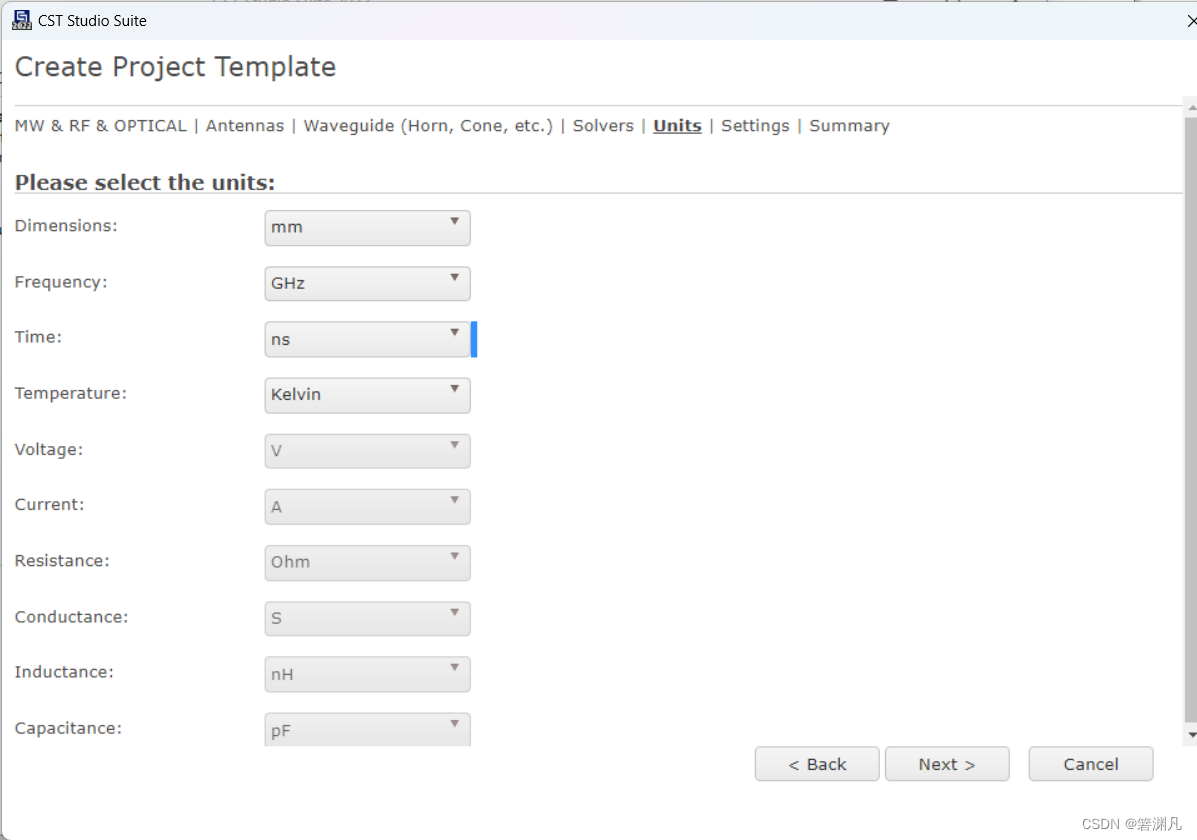Go to Waveguide (Horn, Cone, etc.) step

tap(428, 126)
